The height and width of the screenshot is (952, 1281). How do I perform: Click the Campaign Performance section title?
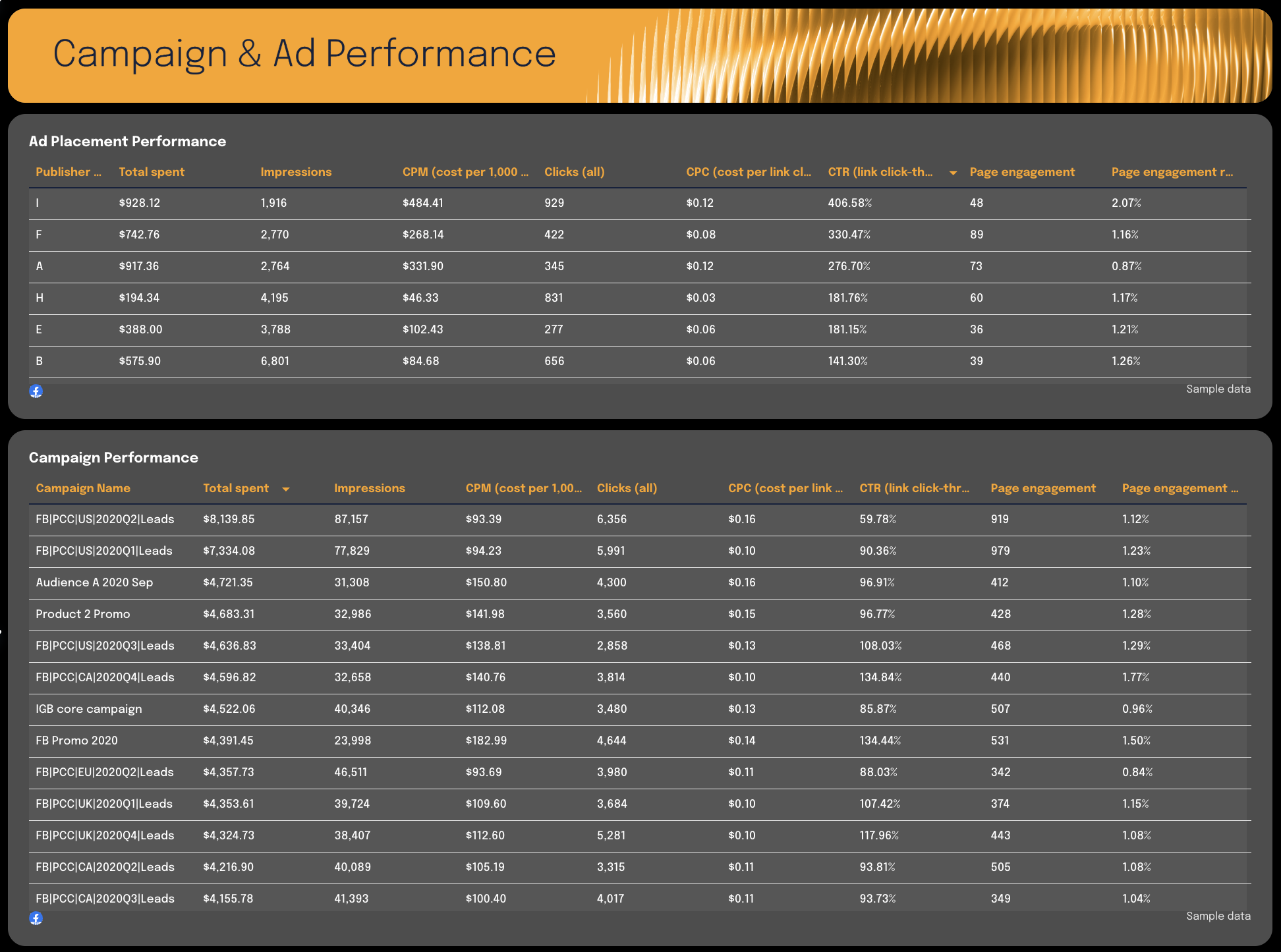113,457
